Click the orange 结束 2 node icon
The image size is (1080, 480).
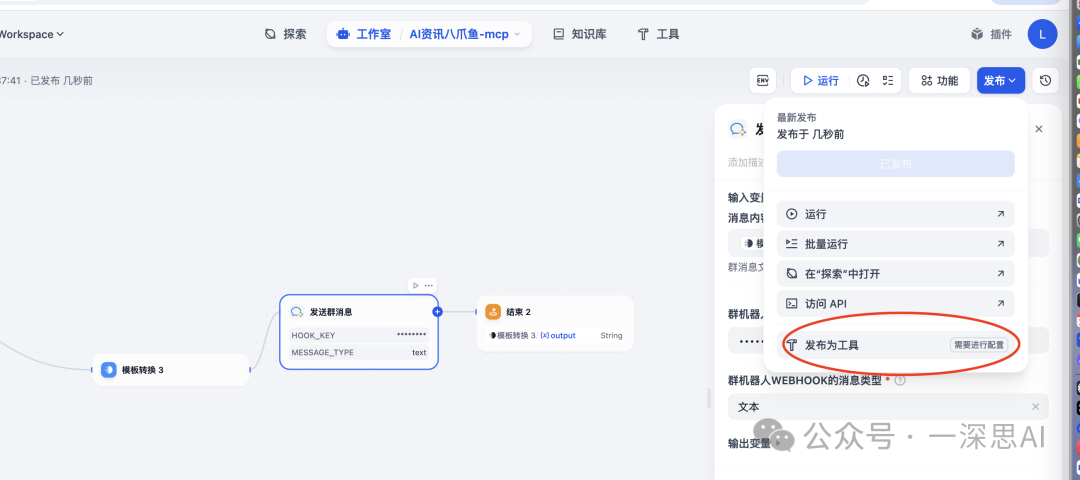(x=492, y=312)
